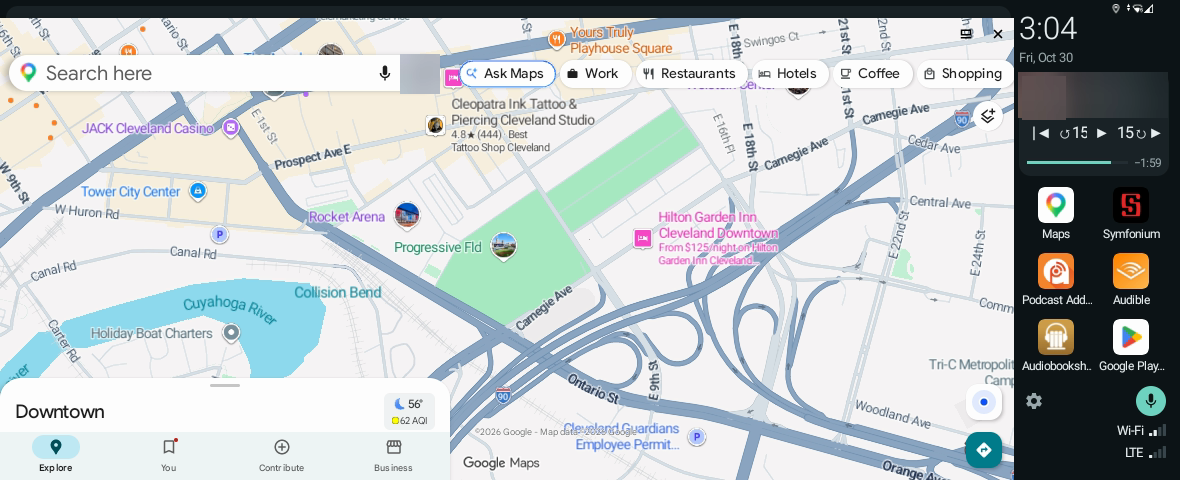The image size is (1180, 480).
Task: Open the Contribute tab
Action: point(281,455)
